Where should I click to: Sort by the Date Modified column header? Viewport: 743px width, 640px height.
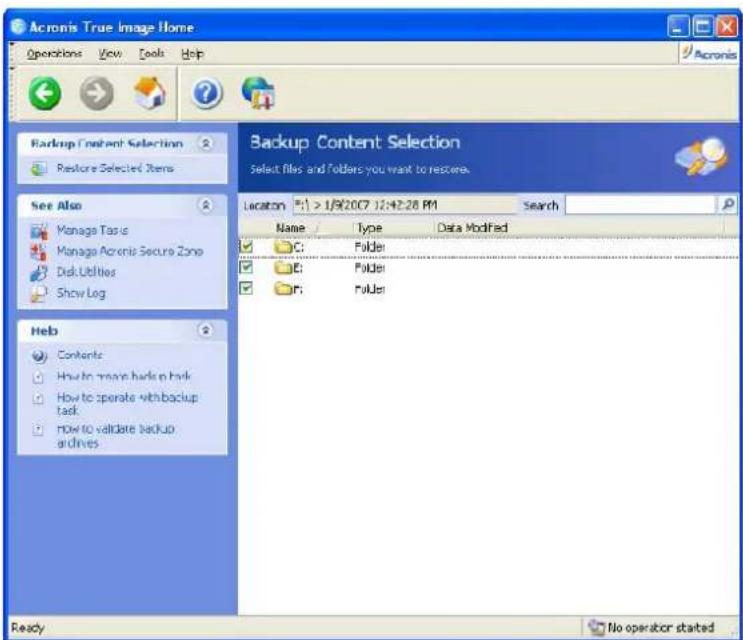(x=472, y=228)
